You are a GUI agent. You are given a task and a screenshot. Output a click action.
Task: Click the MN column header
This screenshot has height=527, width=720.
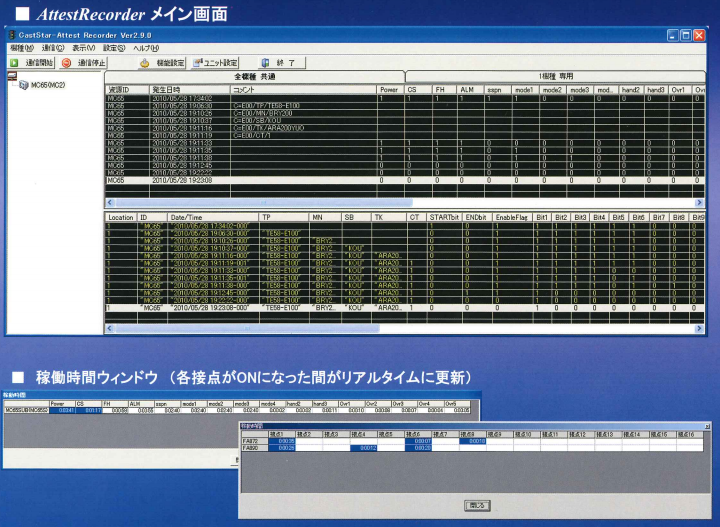[x=325, y=218]
